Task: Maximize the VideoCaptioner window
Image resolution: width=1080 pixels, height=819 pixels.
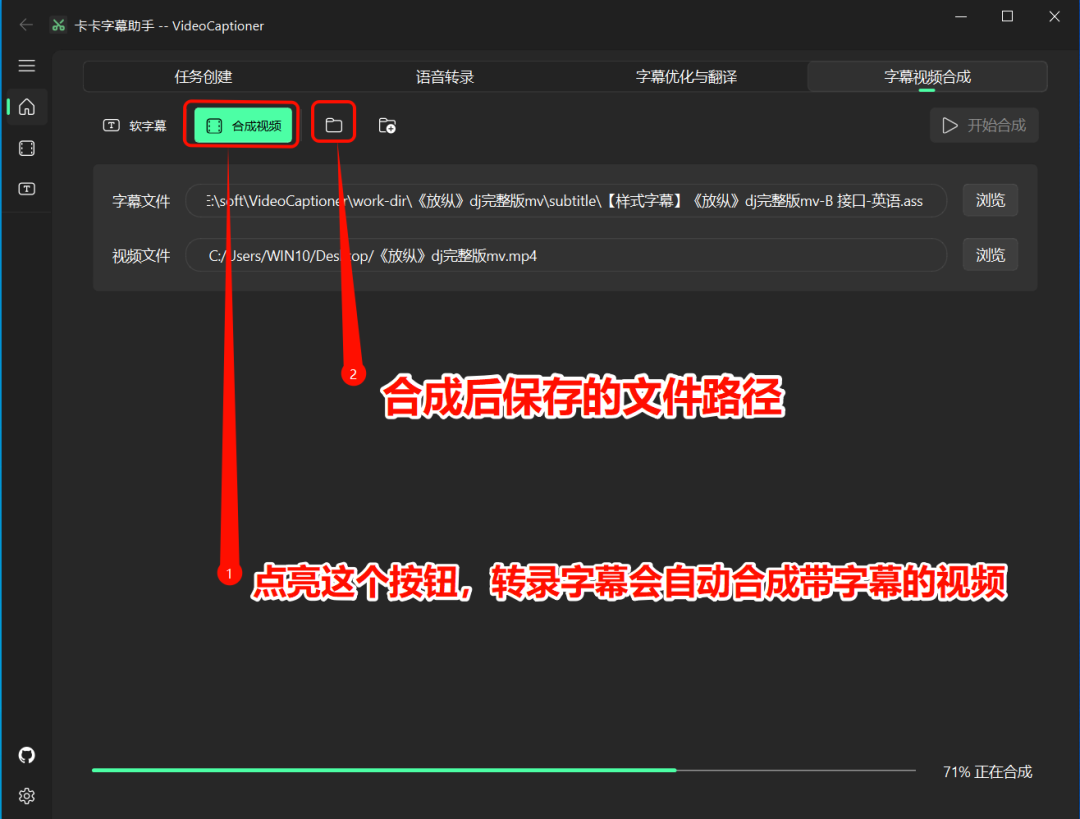Action: 1007,17
